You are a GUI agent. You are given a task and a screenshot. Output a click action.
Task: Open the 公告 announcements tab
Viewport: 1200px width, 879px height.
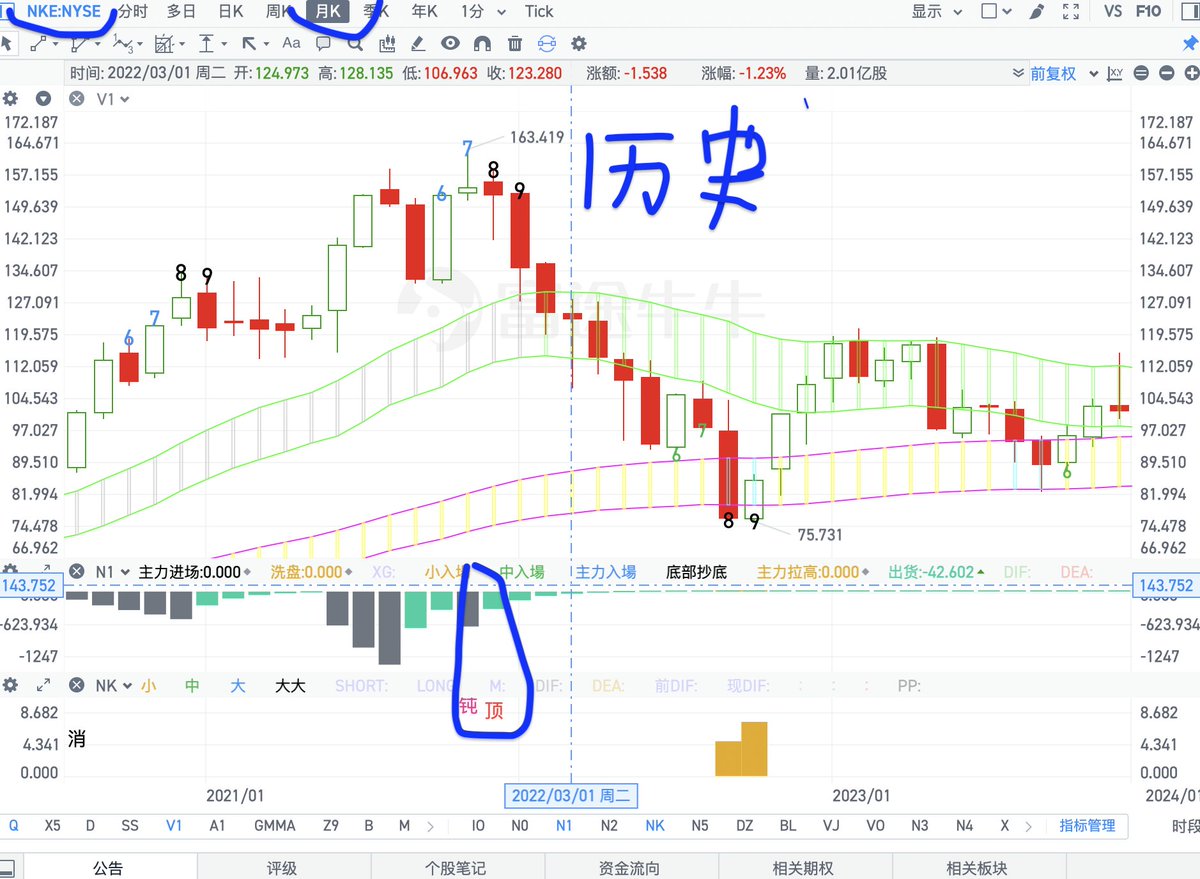109,868
